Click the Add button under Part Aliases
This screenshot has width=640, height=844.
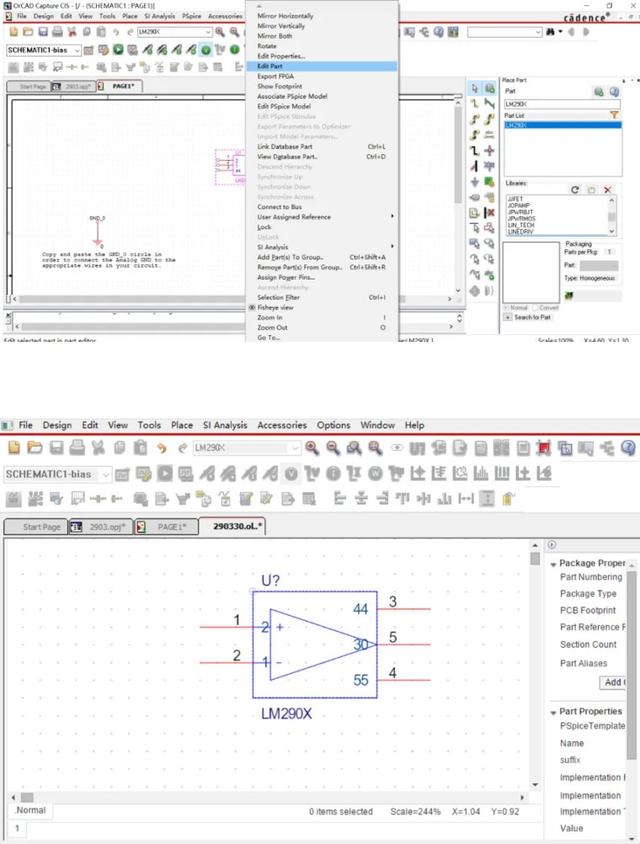click(613, 682)
